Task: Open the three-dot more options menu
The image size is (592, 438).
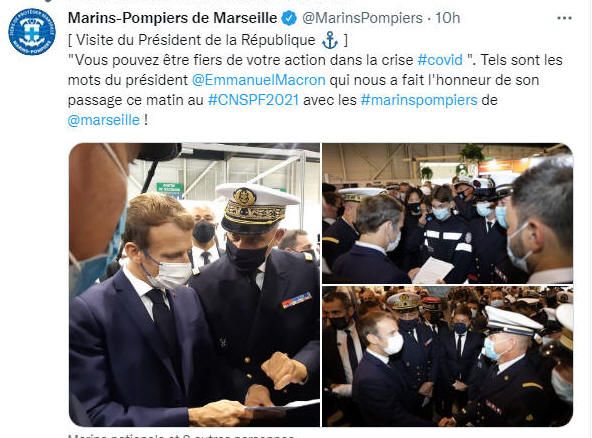Action: pos(564,18)
